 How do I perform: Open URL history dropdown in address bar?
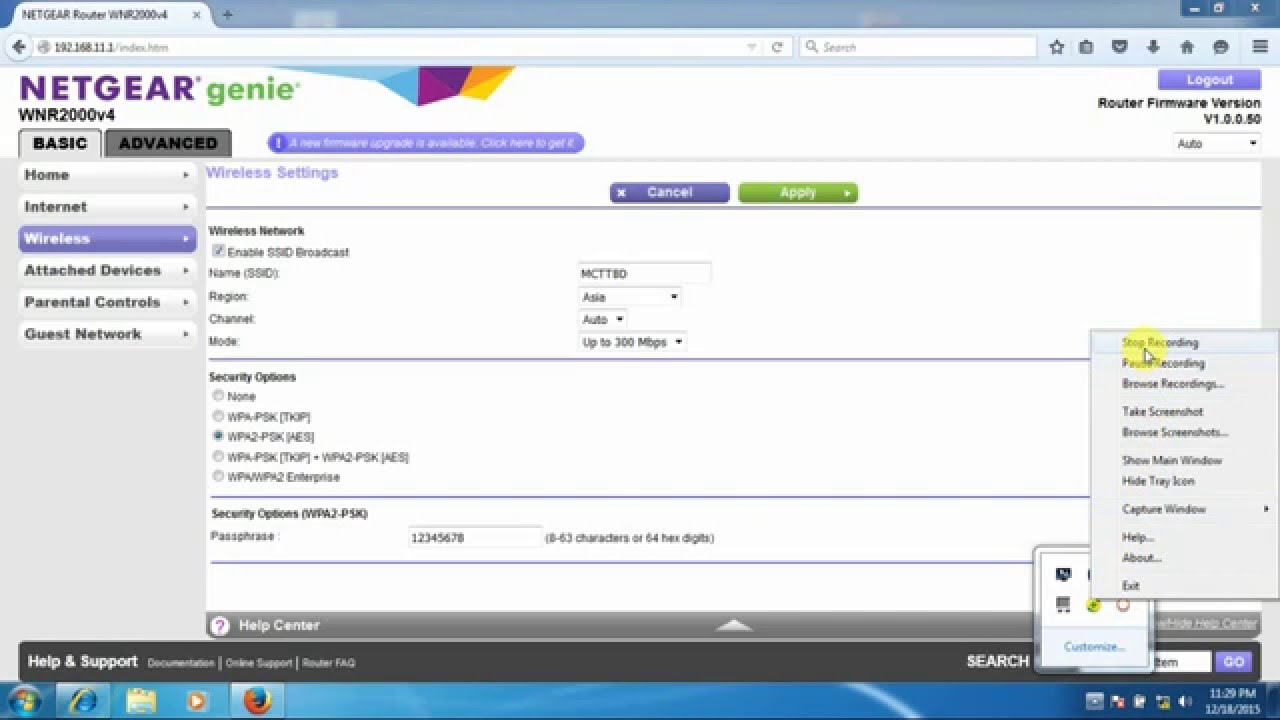752,47
